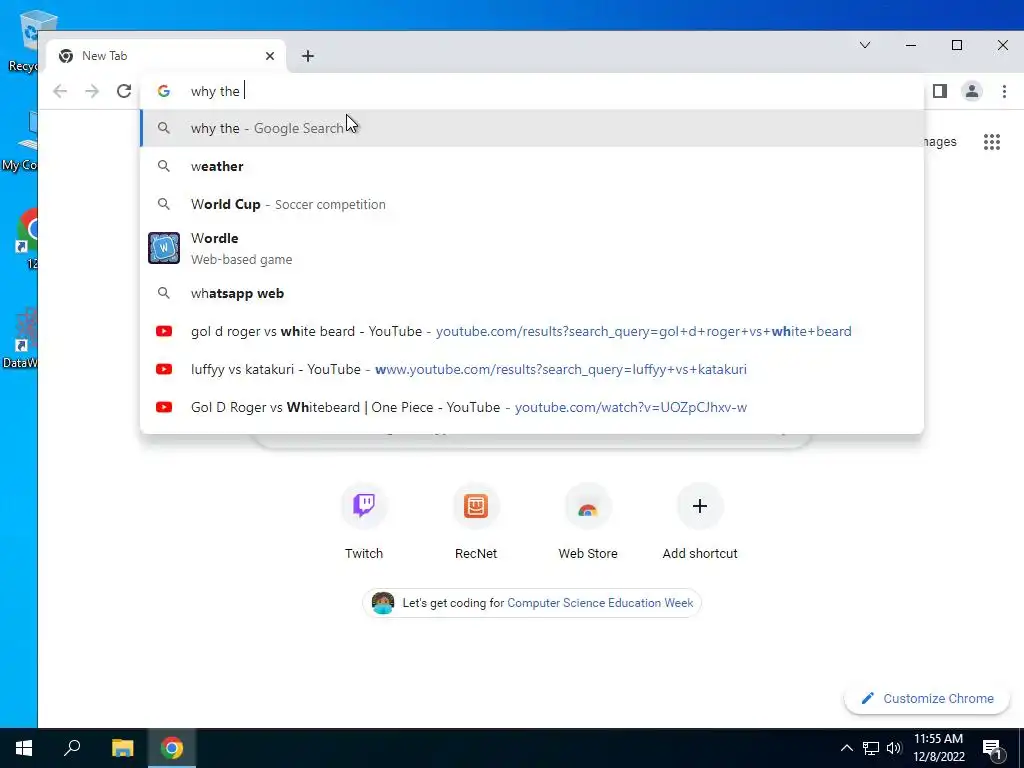
Task: Open File Explorer from taskbar
Action: click(122, 748)
